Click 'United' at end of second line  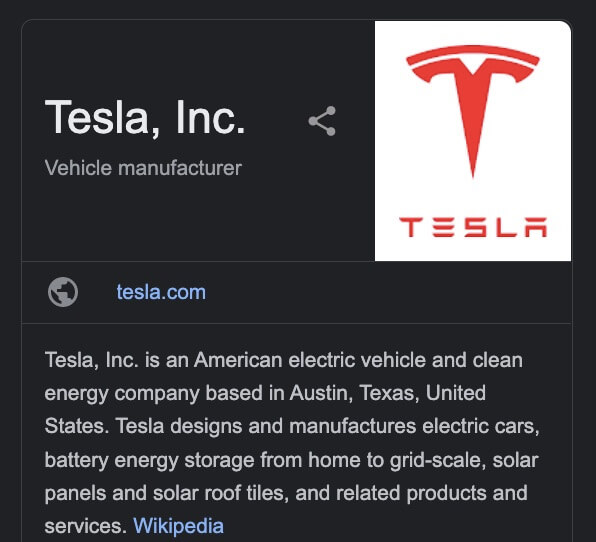pyautogui.click(x=456, y=393)
